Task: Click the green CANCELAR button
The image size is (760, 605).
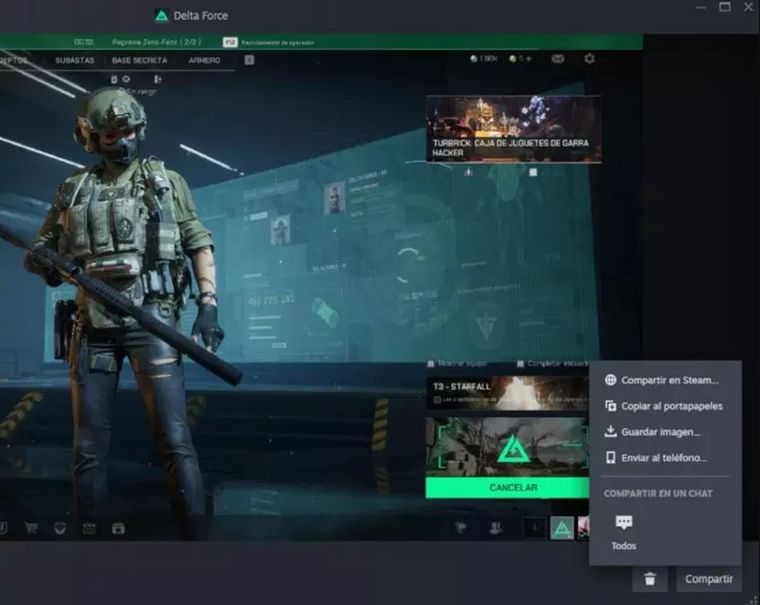Action: pyautogui.click(x=507, y=487)
